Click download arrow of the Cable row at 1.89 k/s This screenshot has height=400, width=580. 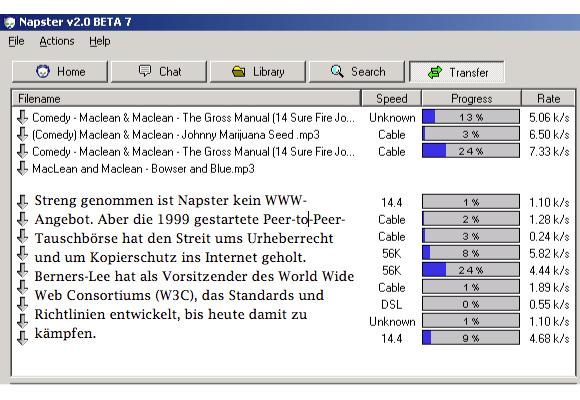click(22, 287)
